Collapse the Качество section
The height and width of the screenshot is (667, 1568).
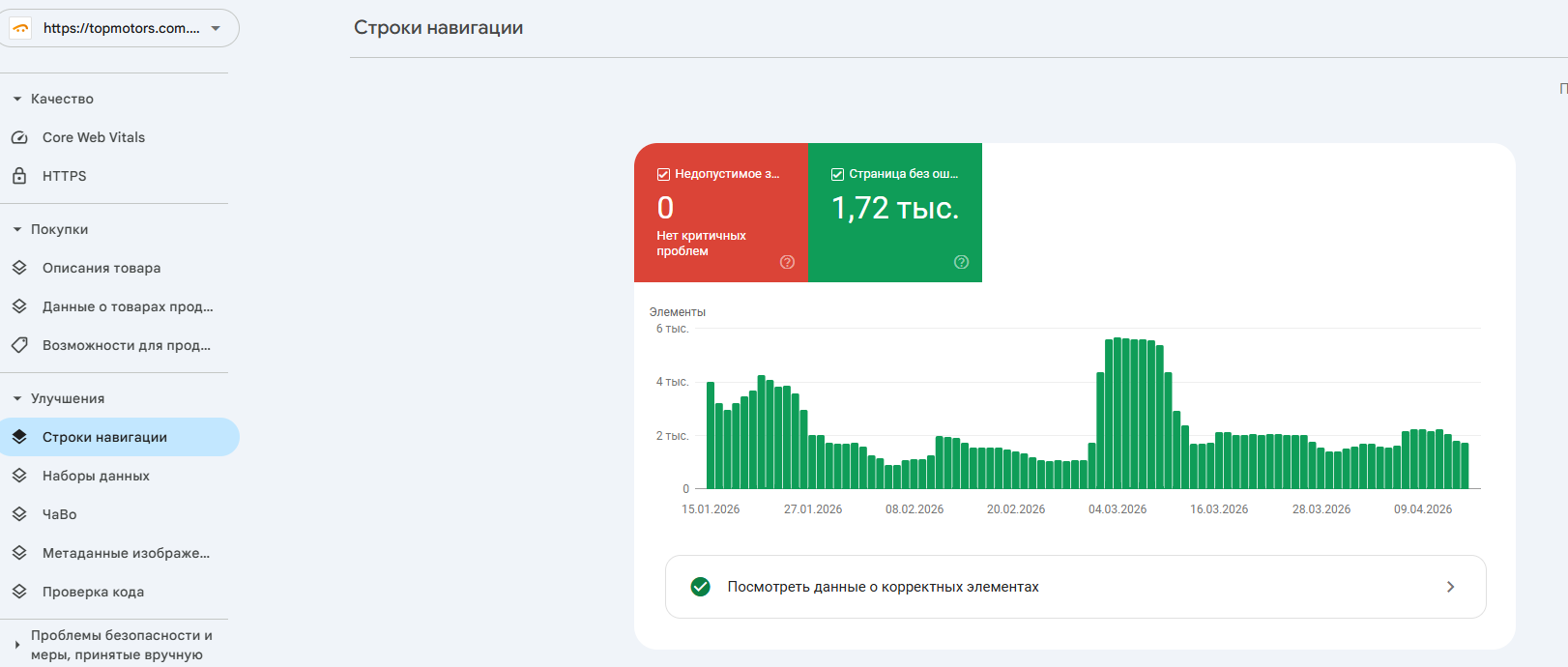(17, 99)
